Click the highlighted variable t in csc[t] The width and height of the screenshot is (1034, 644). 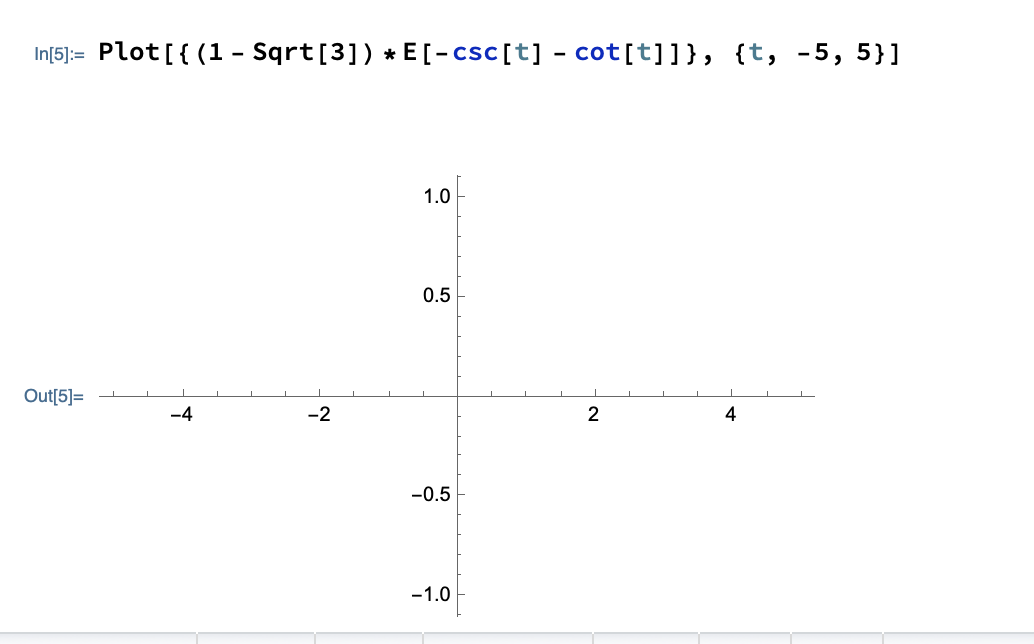(521, 52)
